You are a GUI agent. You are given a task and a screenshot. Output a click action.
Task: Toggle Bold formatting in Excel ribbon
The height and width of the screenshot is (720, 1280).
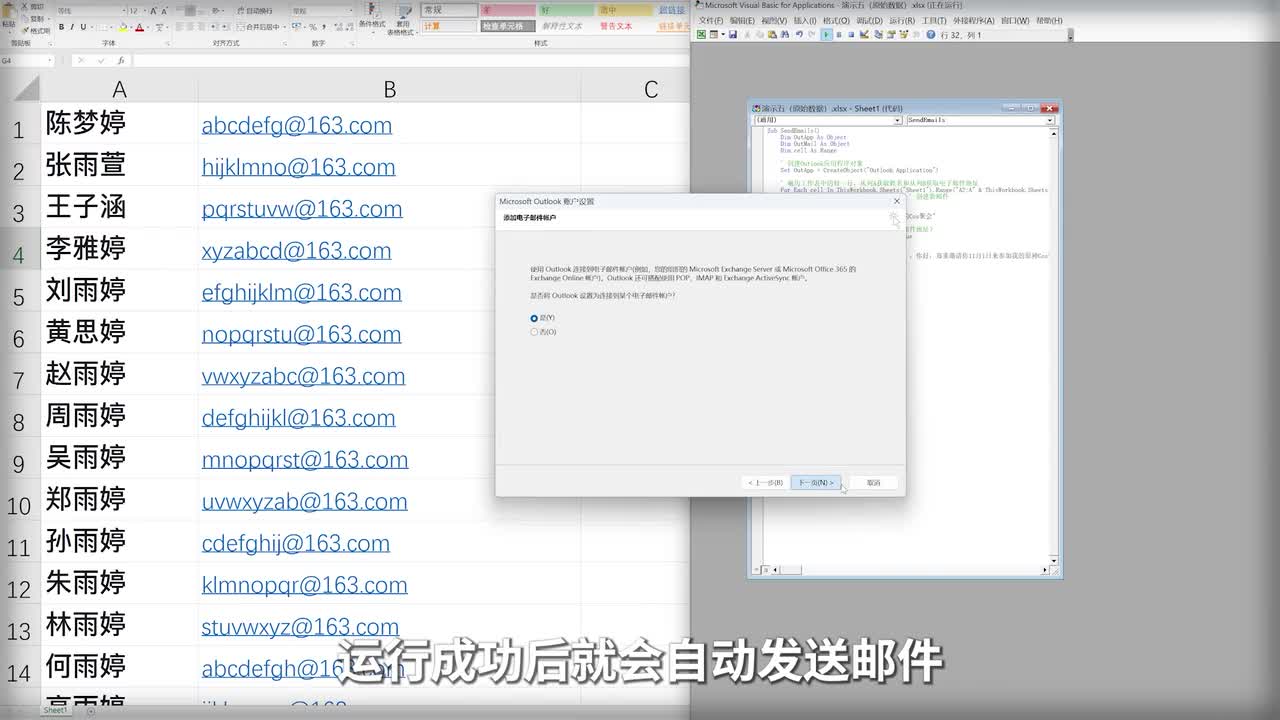point(61,27)
